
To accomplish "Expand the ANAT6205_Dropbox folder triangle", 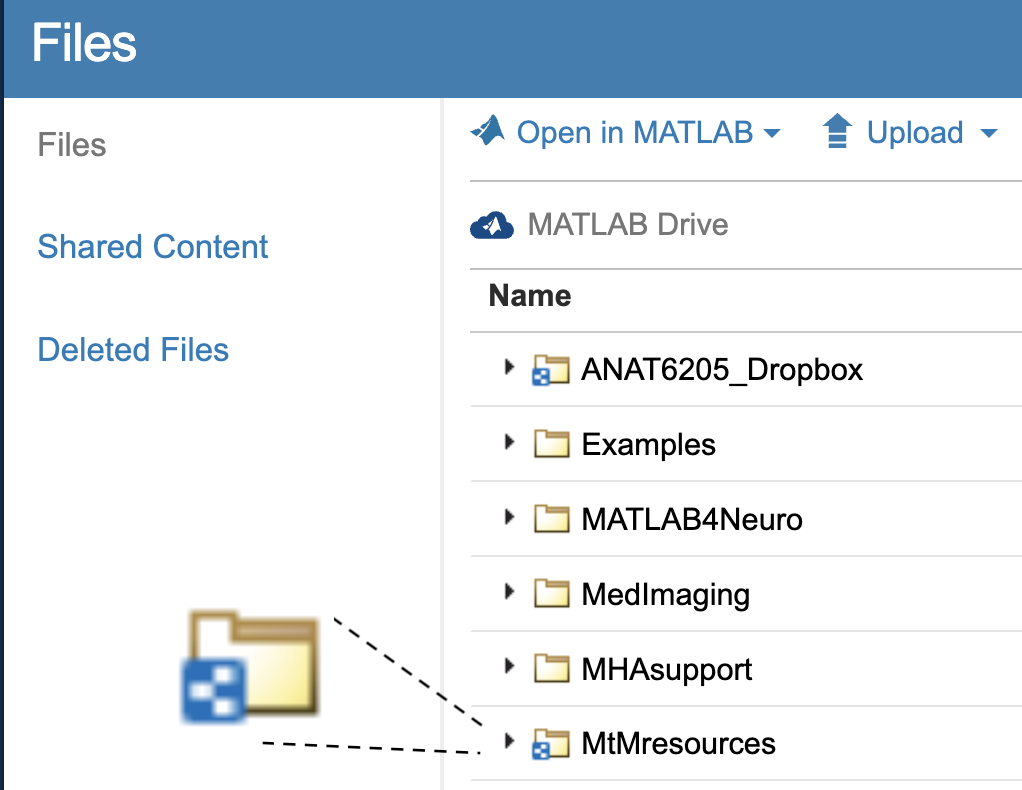I will click(510, 367).
